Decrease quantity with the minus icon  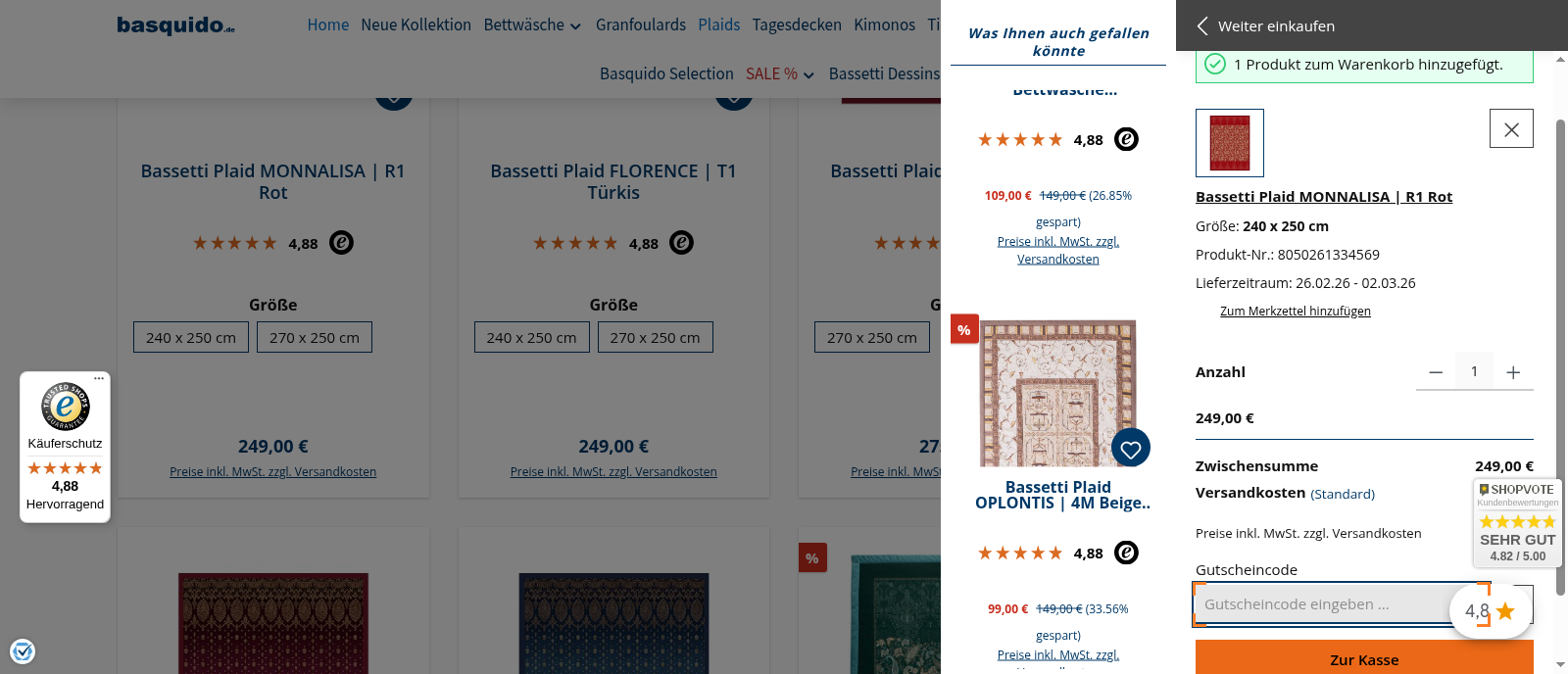click(1436, 372)
